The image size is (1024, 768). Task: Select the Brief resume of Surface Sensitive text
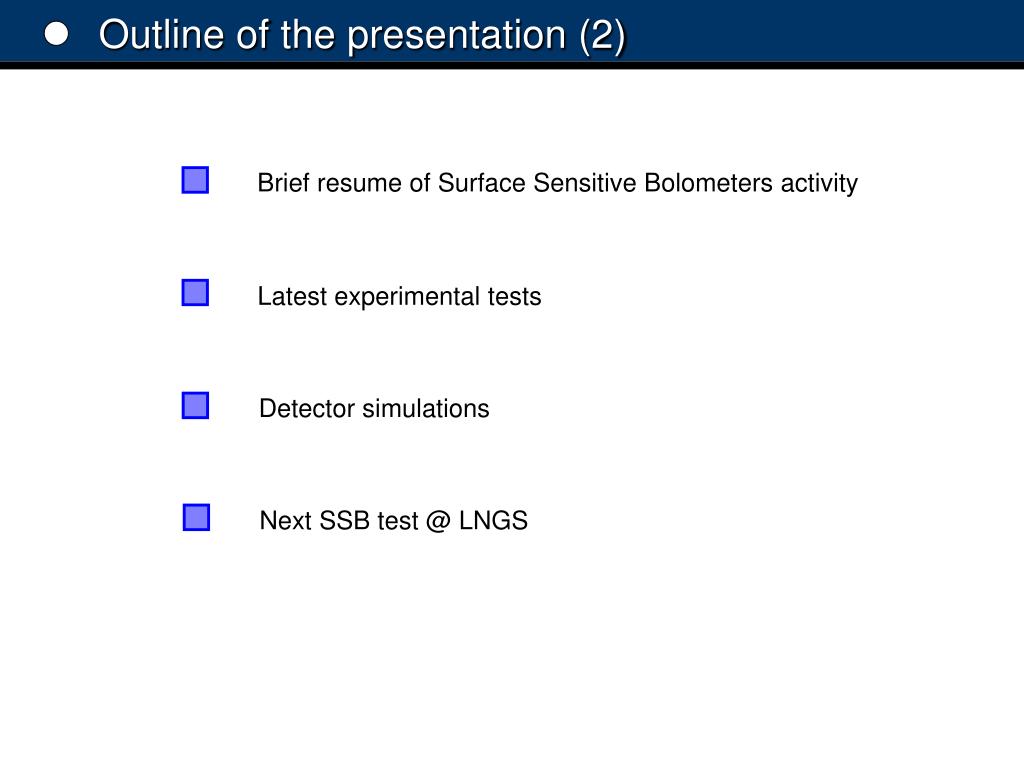point(447,183)
